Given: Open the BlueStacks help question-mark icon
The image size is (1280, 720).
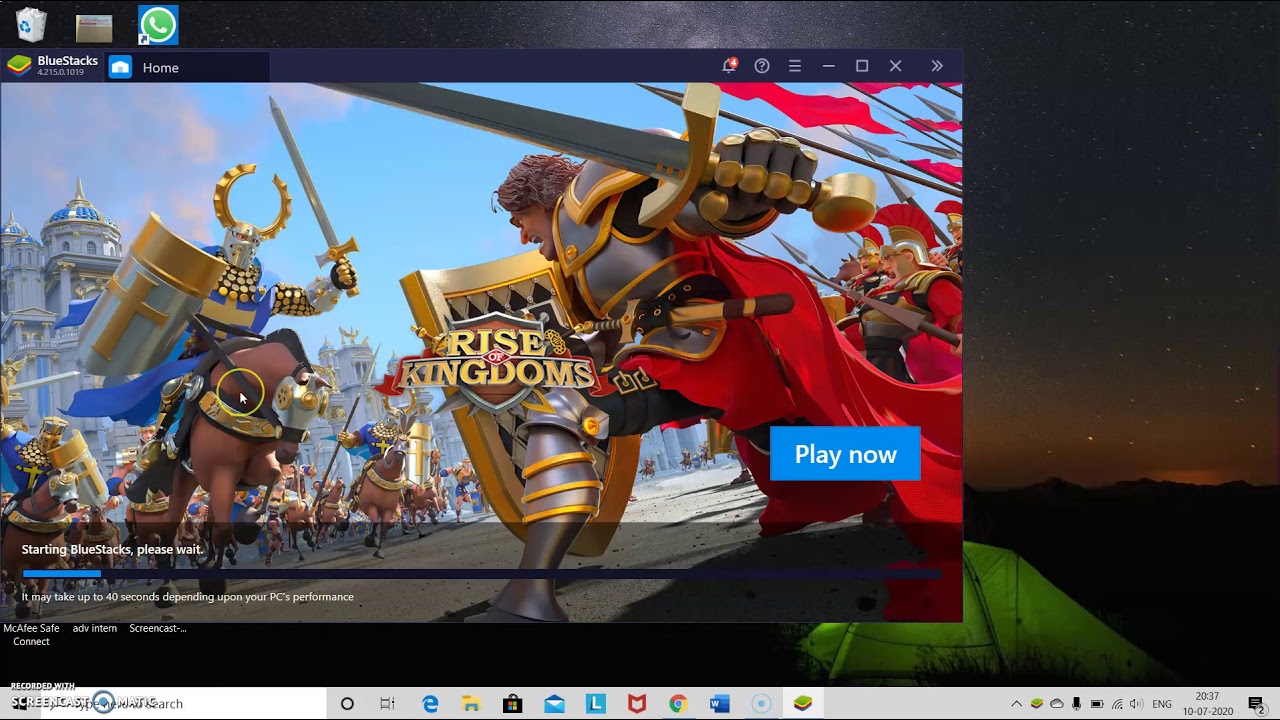Looking at the screenshot, I should [x=762, y=66].
